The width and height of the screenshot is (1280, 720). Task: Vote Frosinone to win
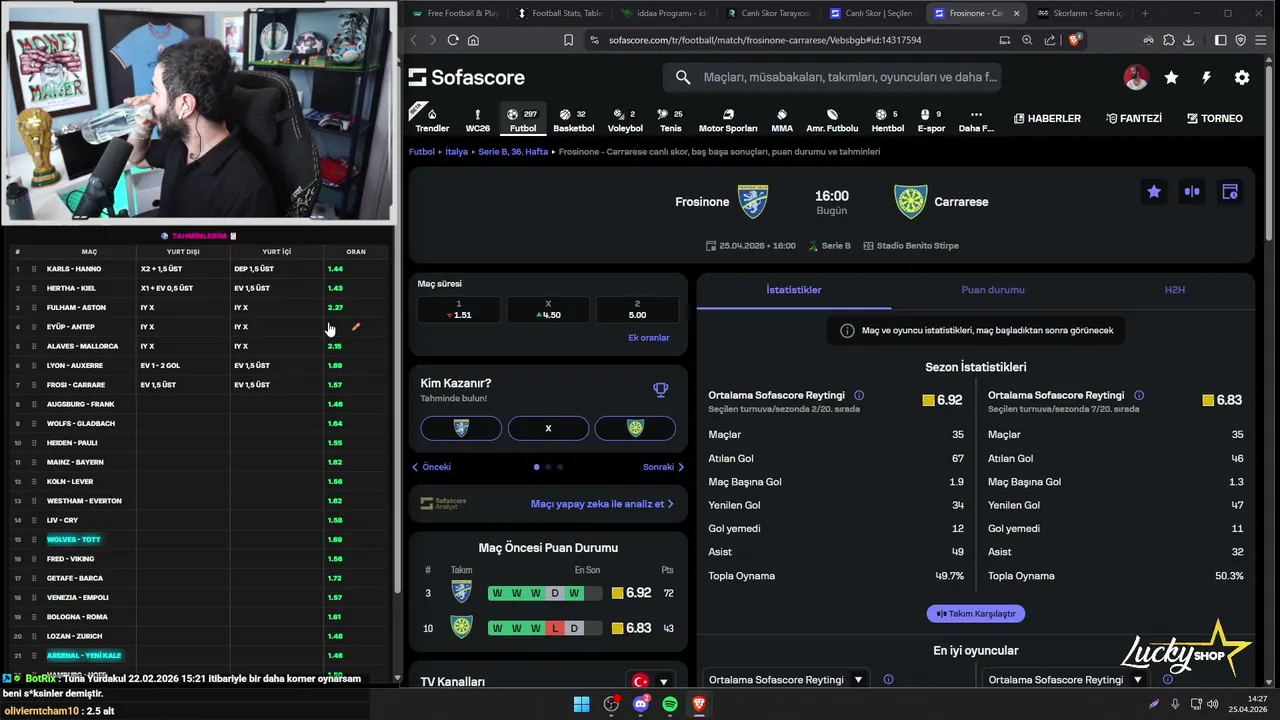pos(461,428)
